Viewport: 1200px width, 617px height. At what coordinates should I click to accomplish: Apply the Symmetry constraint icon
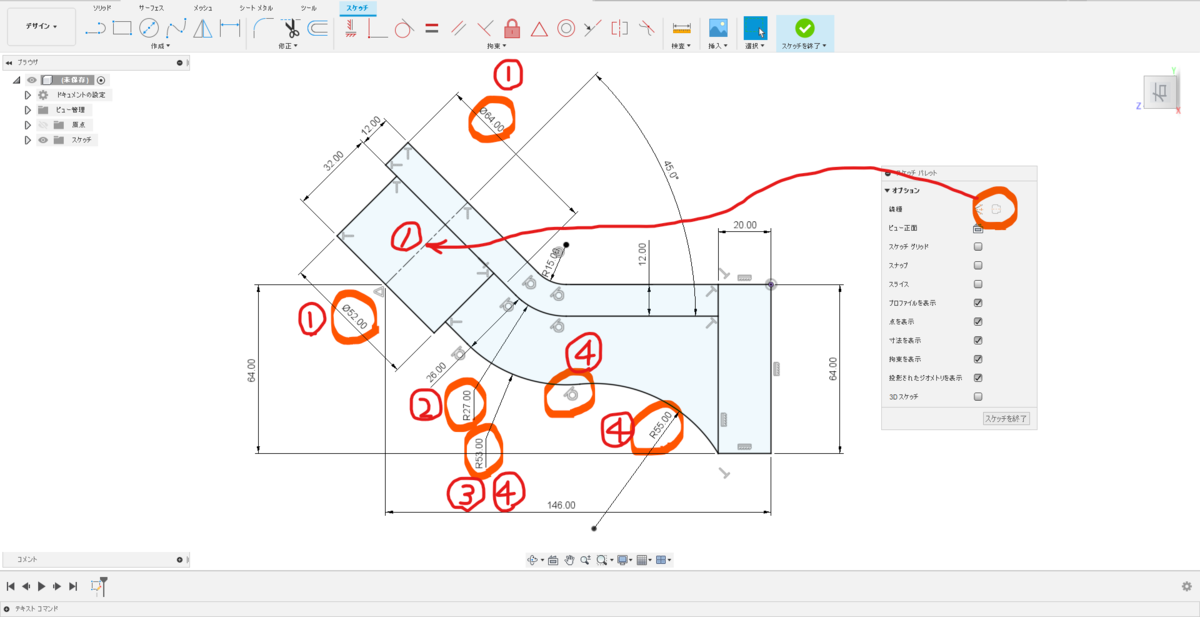click(x=620, y=28)
